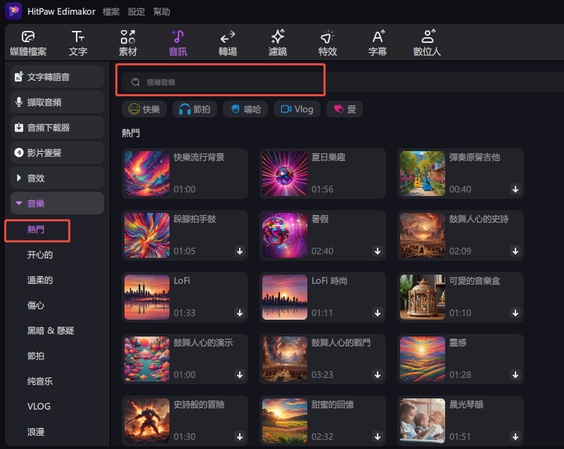Screen dimensions: 564x449
Task: Open the 媒體檔案 media panel
Action: 28,44
